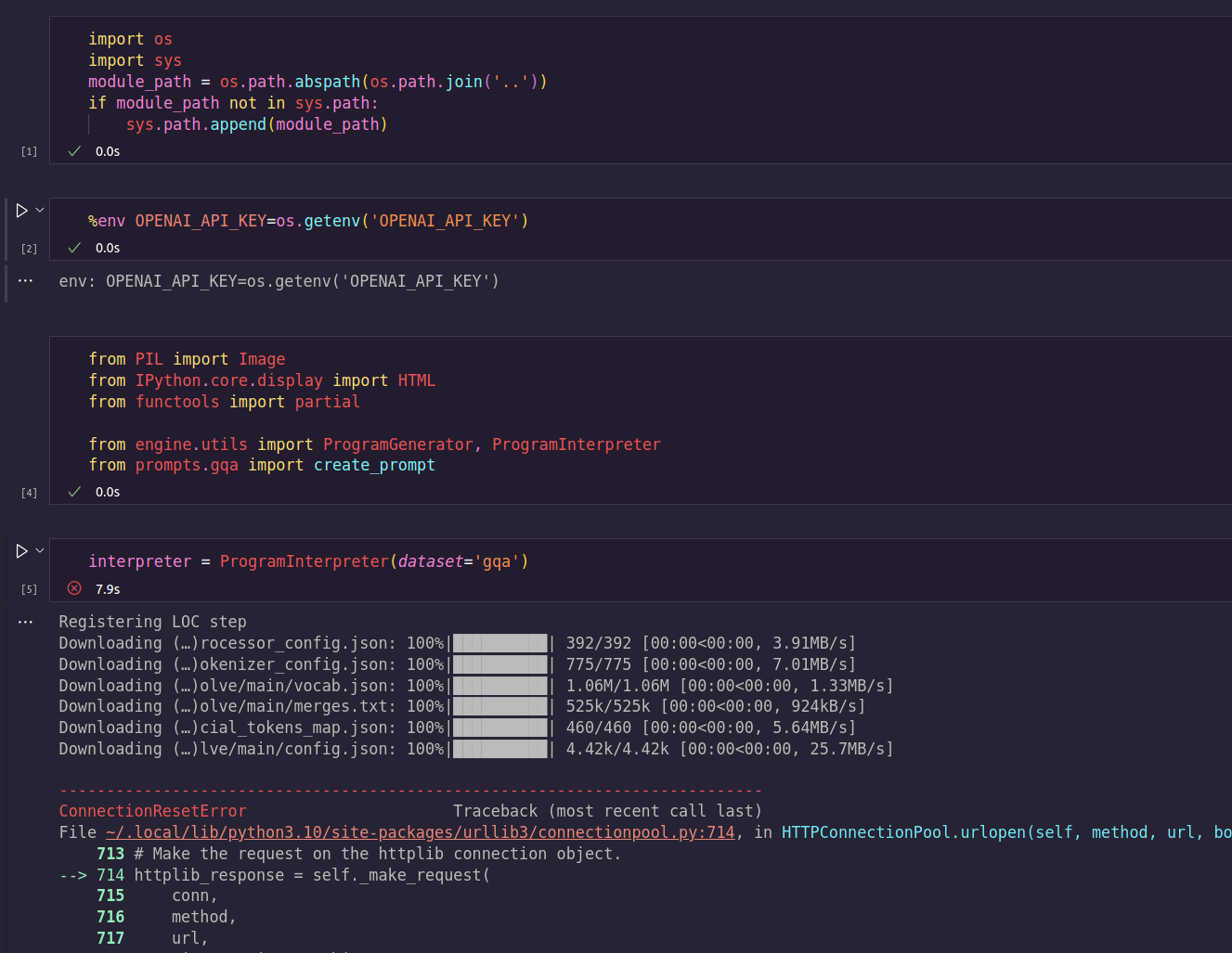This screenshot has width=1232, height=953.
Task: Click 'if module_path not in sys.path:' line
Action: (233, 103)
